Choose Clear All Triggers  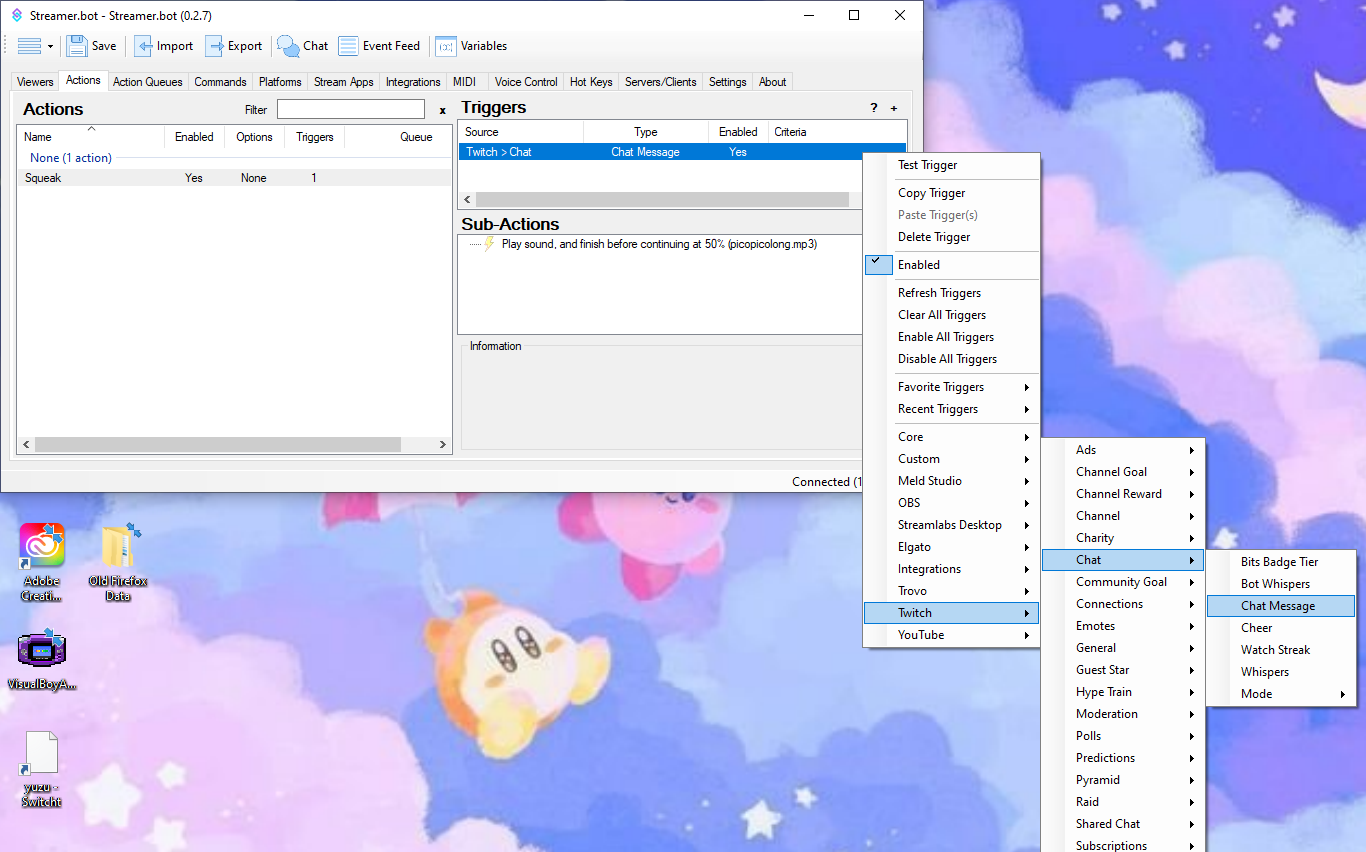(x=952, y=315)
